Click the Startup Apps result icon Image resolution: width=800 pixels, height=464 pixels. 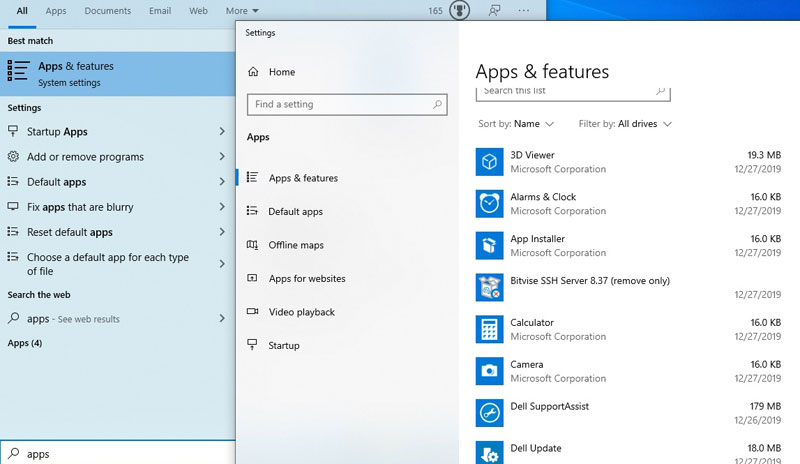pyautogui.click(x=13, y=131)
